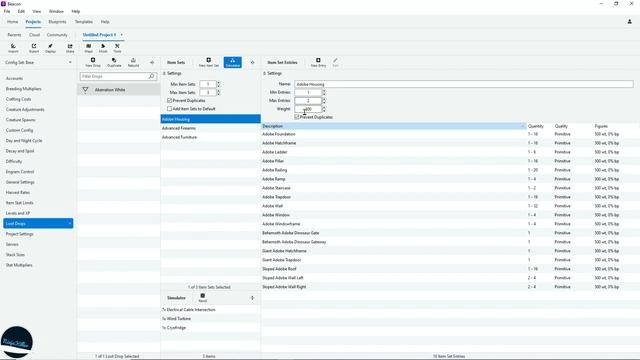Click the Duplicate drop icon
640x360 pixels.
[x=114, y=62]
